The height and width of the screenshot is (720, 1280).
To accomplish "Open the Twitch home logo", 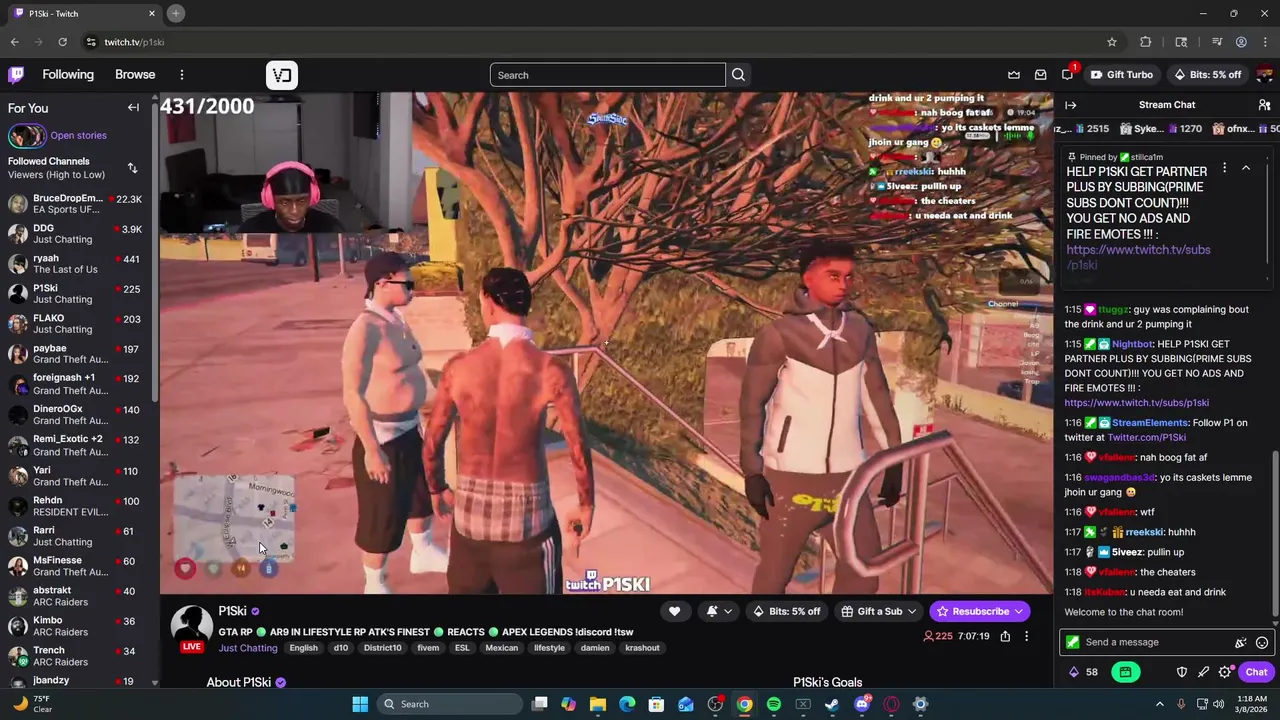I will [16, 75].
